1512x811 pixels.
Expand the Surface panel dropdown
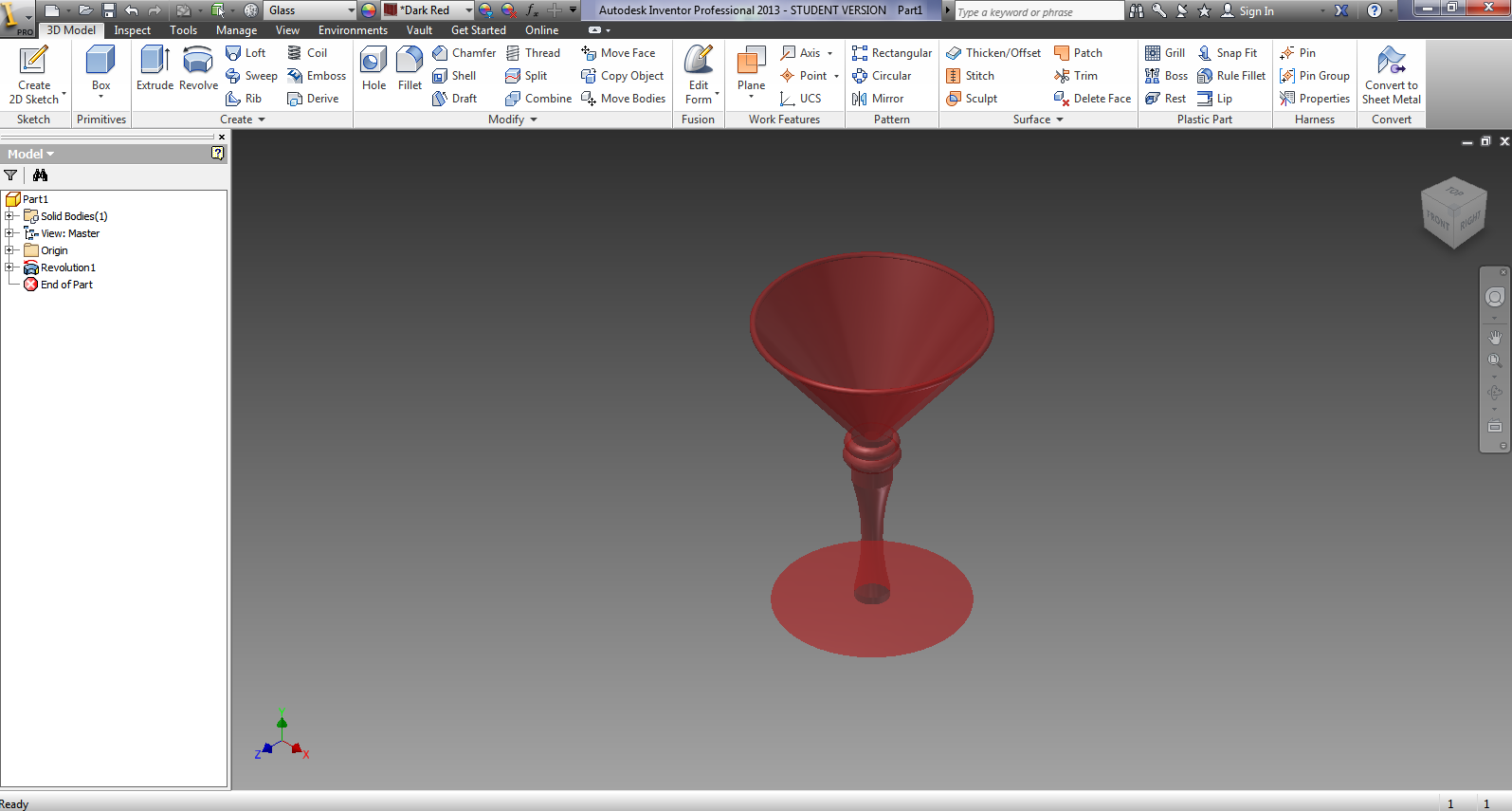[1038, 120]
